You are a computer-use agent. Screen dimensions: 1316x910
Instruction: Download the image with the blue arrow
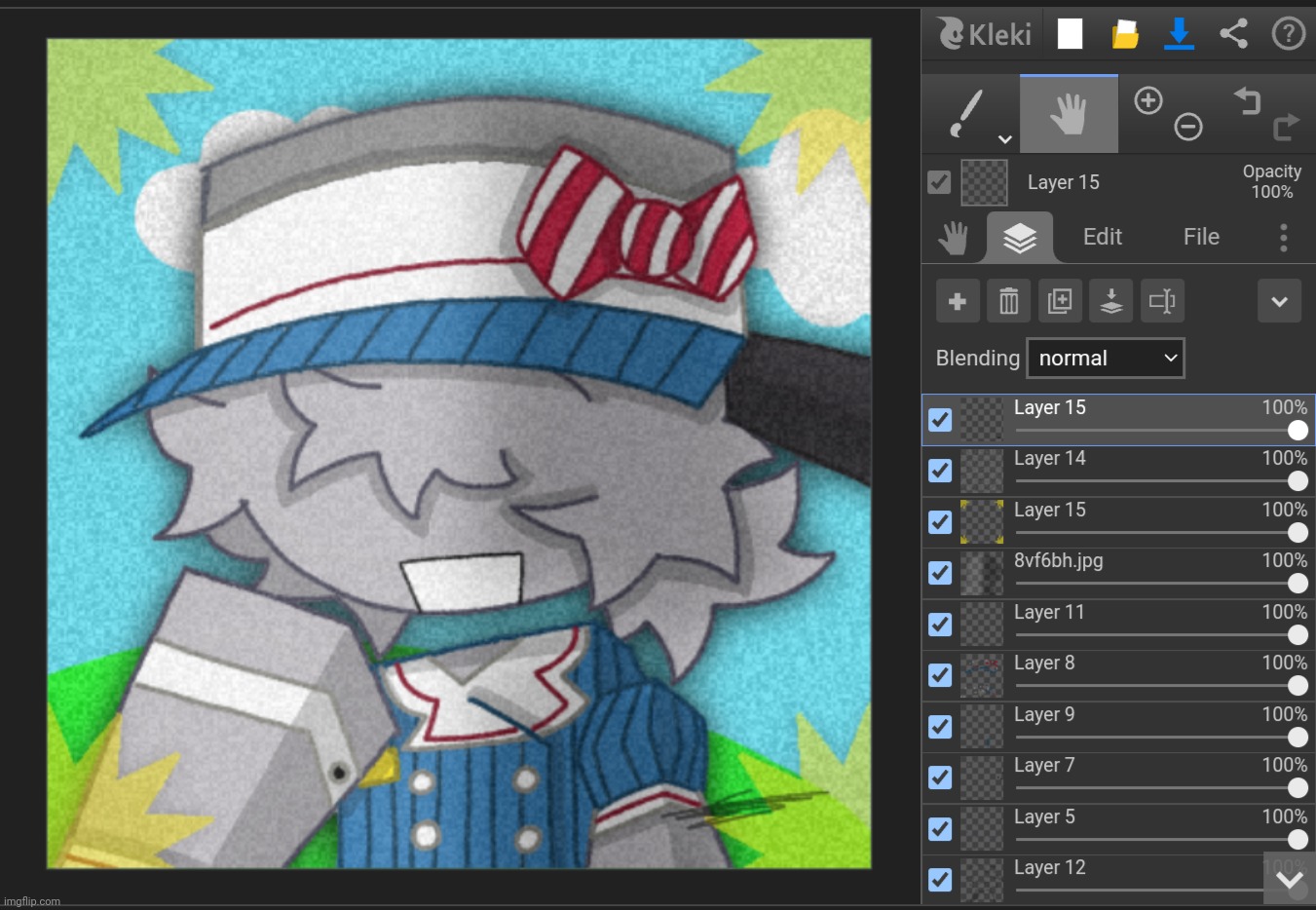1179,34
